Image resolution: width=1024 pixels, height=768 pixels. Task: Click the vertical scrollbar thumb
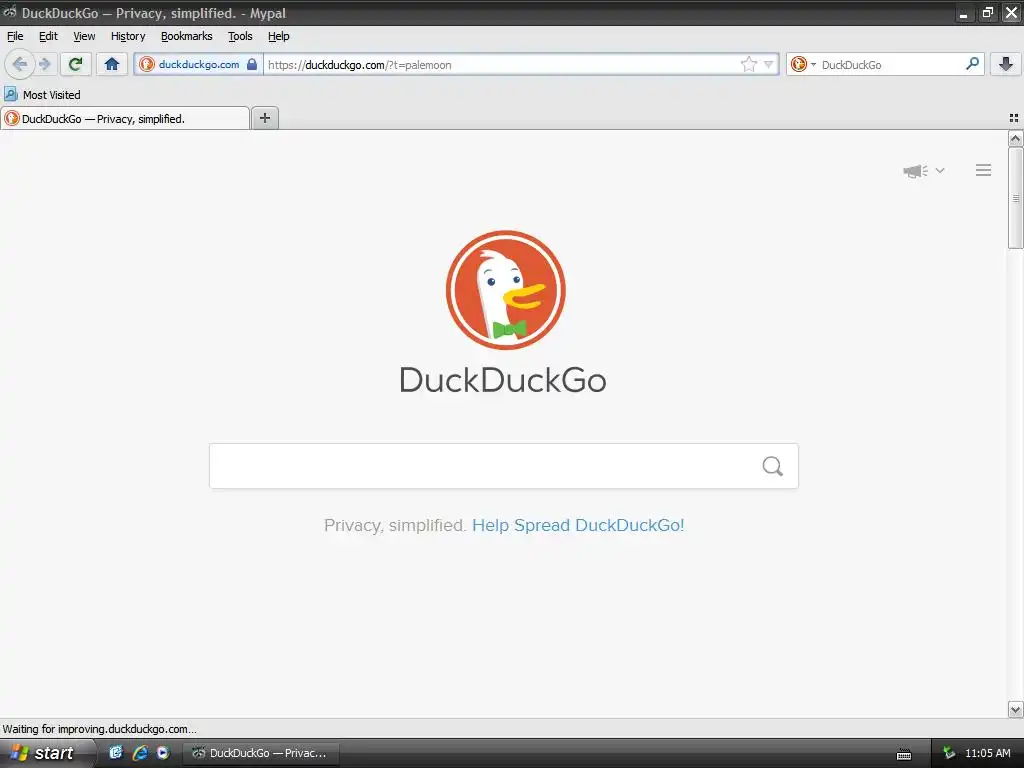(x=1016, y=198)
